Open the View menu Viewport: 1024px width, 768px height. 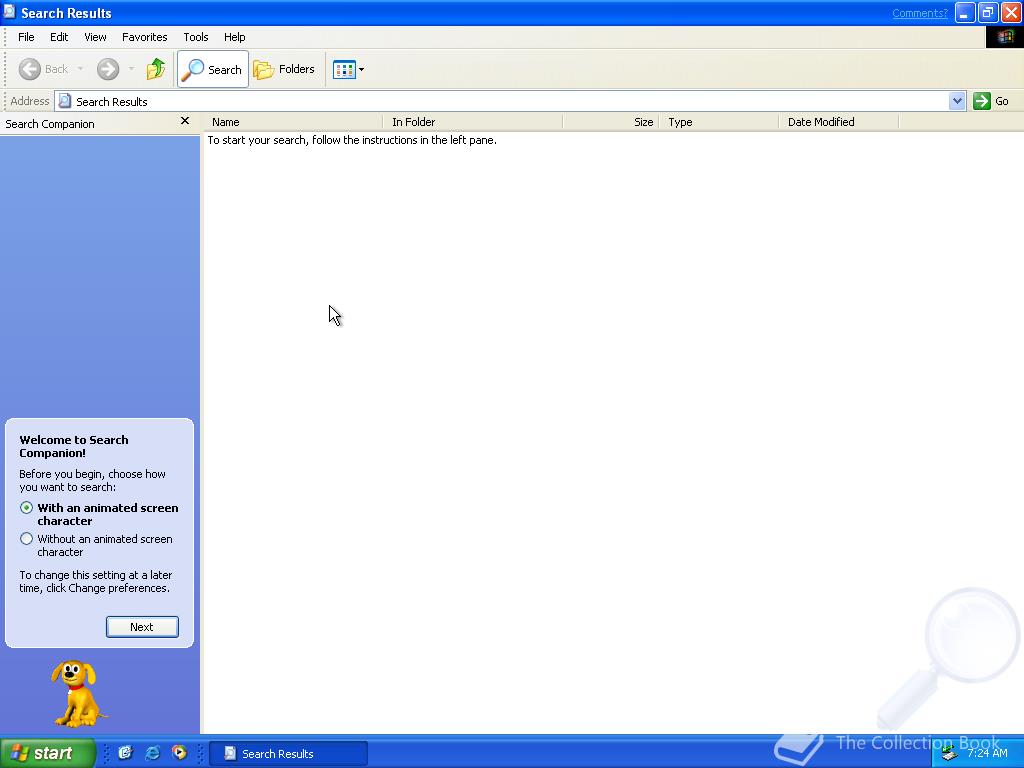95,37
